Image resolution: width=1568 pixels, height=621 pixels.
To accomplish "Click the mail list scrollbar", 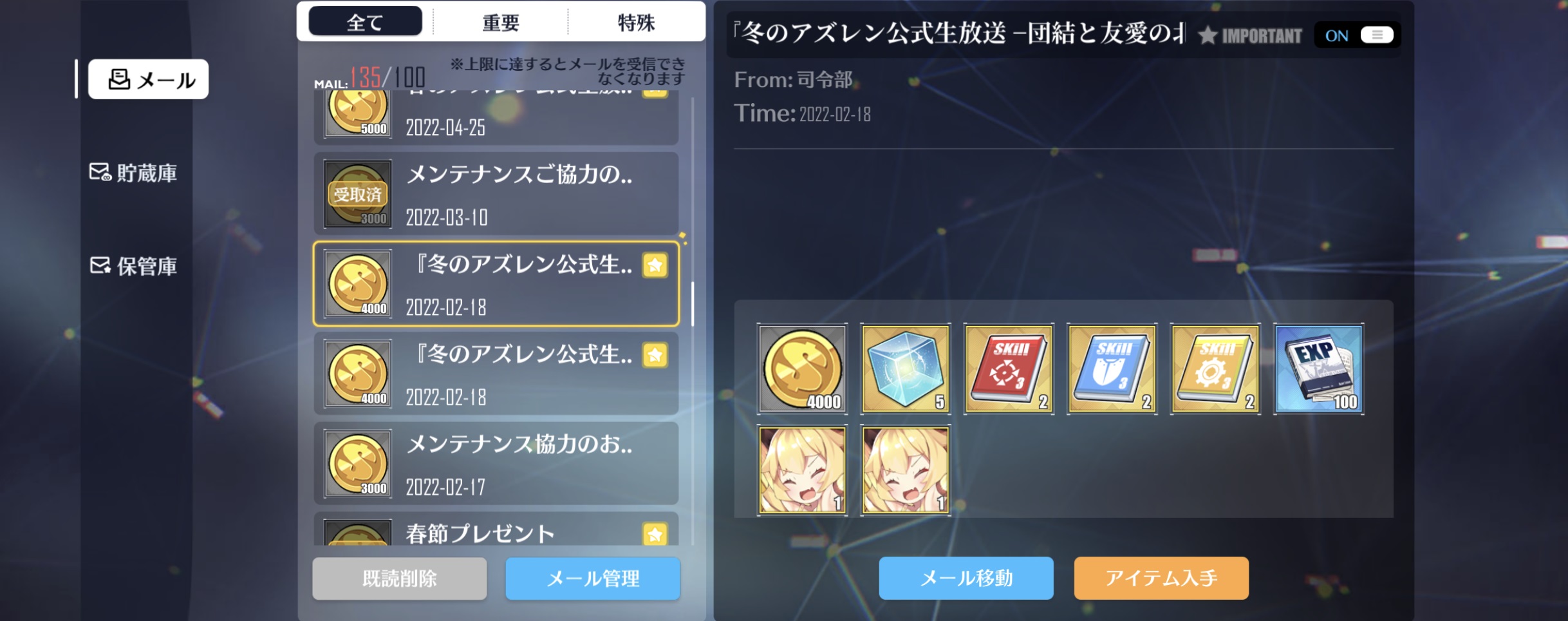I will coord(693,303).
